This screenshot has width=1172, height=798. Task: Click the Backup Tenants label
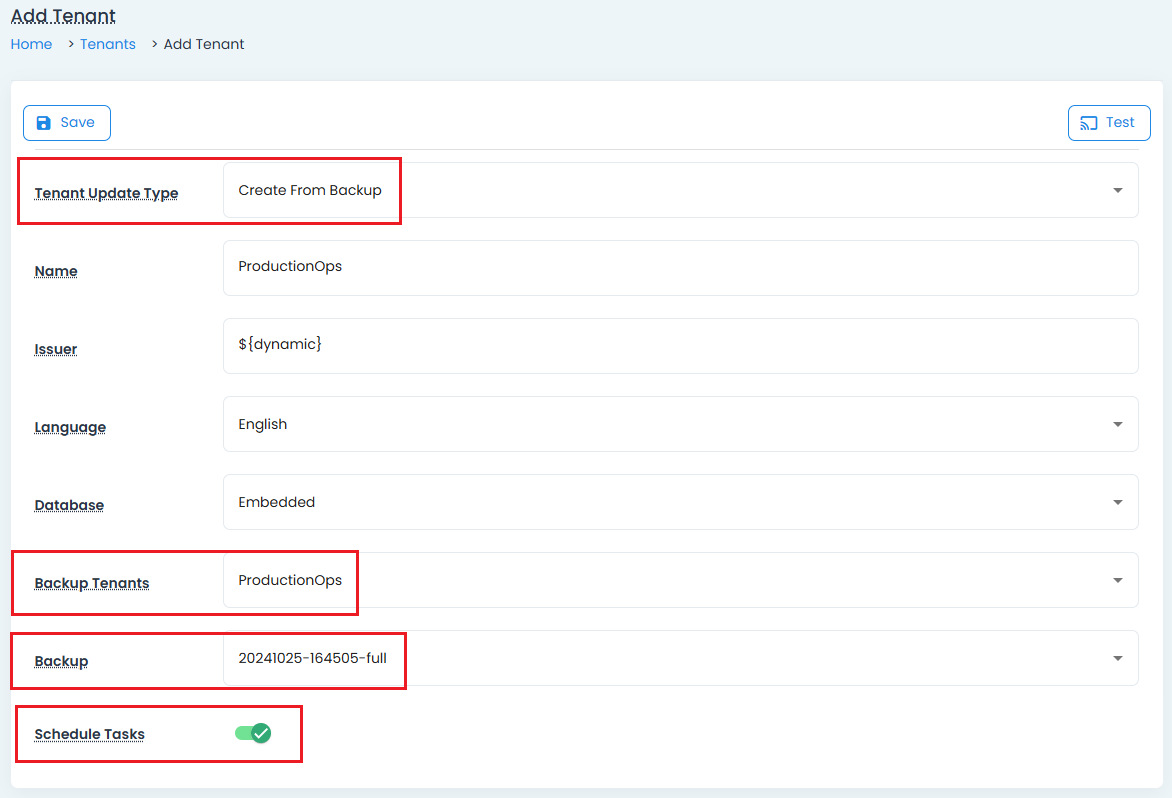[92, 583]
